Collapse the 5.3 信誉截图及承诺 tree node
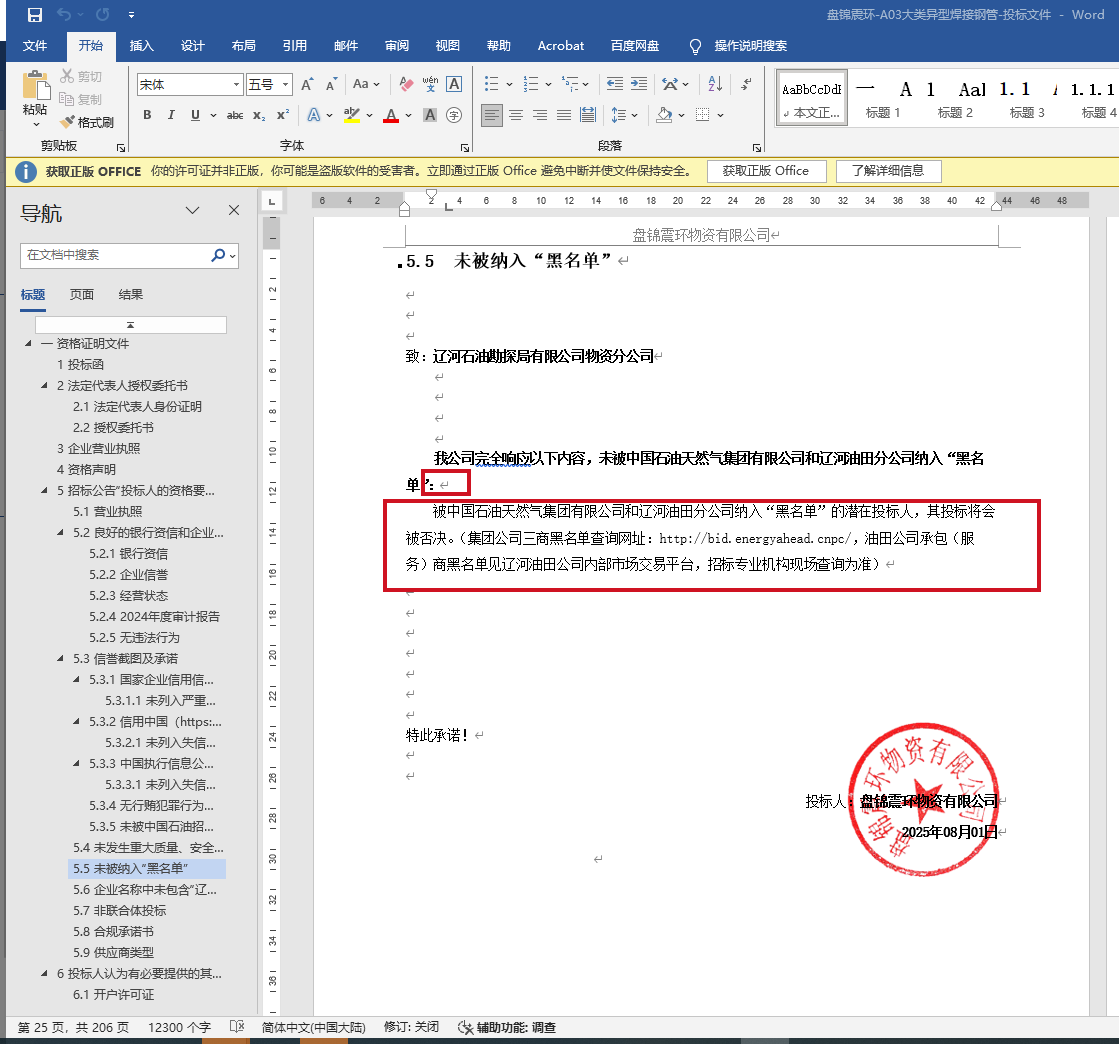 pyautogui.click(x=61, y=659)
